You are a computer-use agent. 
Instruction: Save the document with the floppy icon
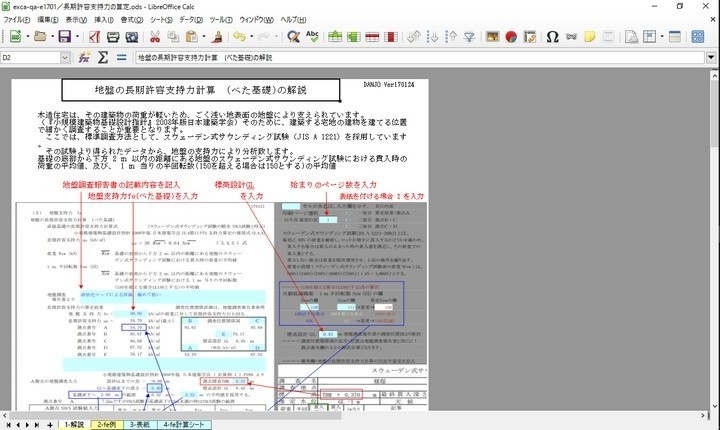(x=65, y=36)
